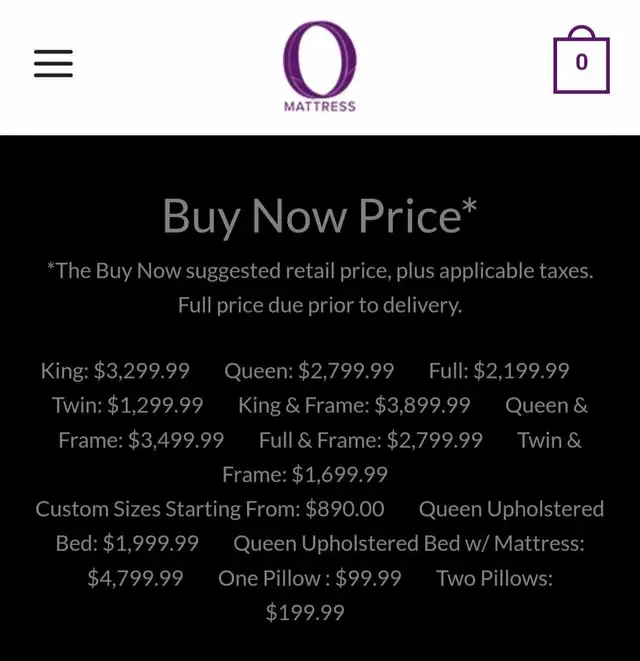The width and height of the screenshot is (640, 661).
Task: Click the Buy Now Price heading
Action: [320, 215]
